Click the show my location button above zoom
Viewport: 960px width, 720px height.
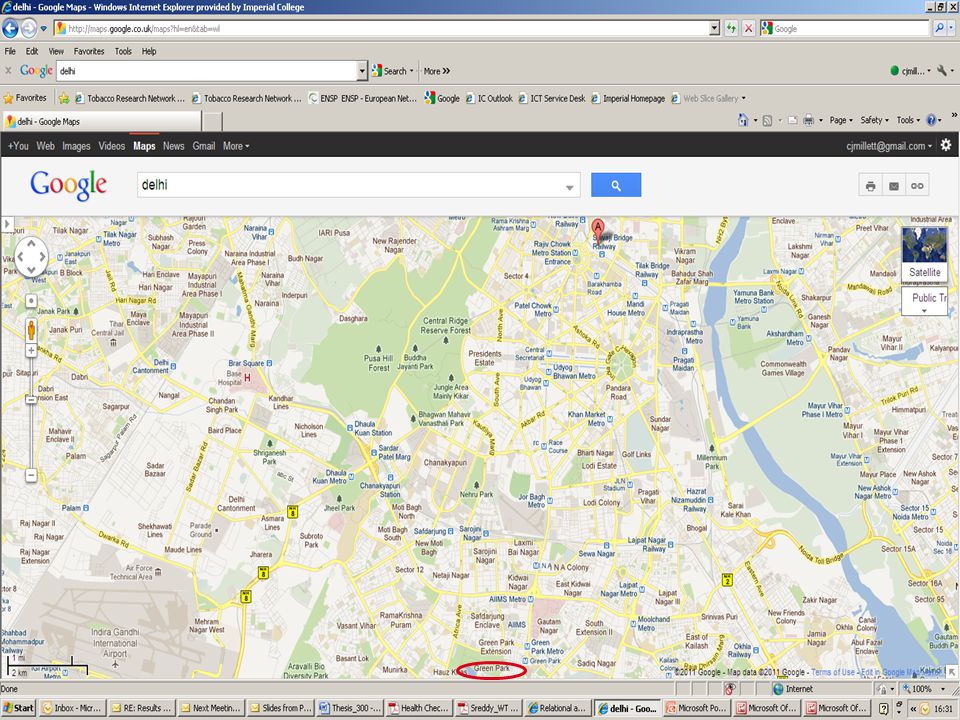(x=31, y=301)
